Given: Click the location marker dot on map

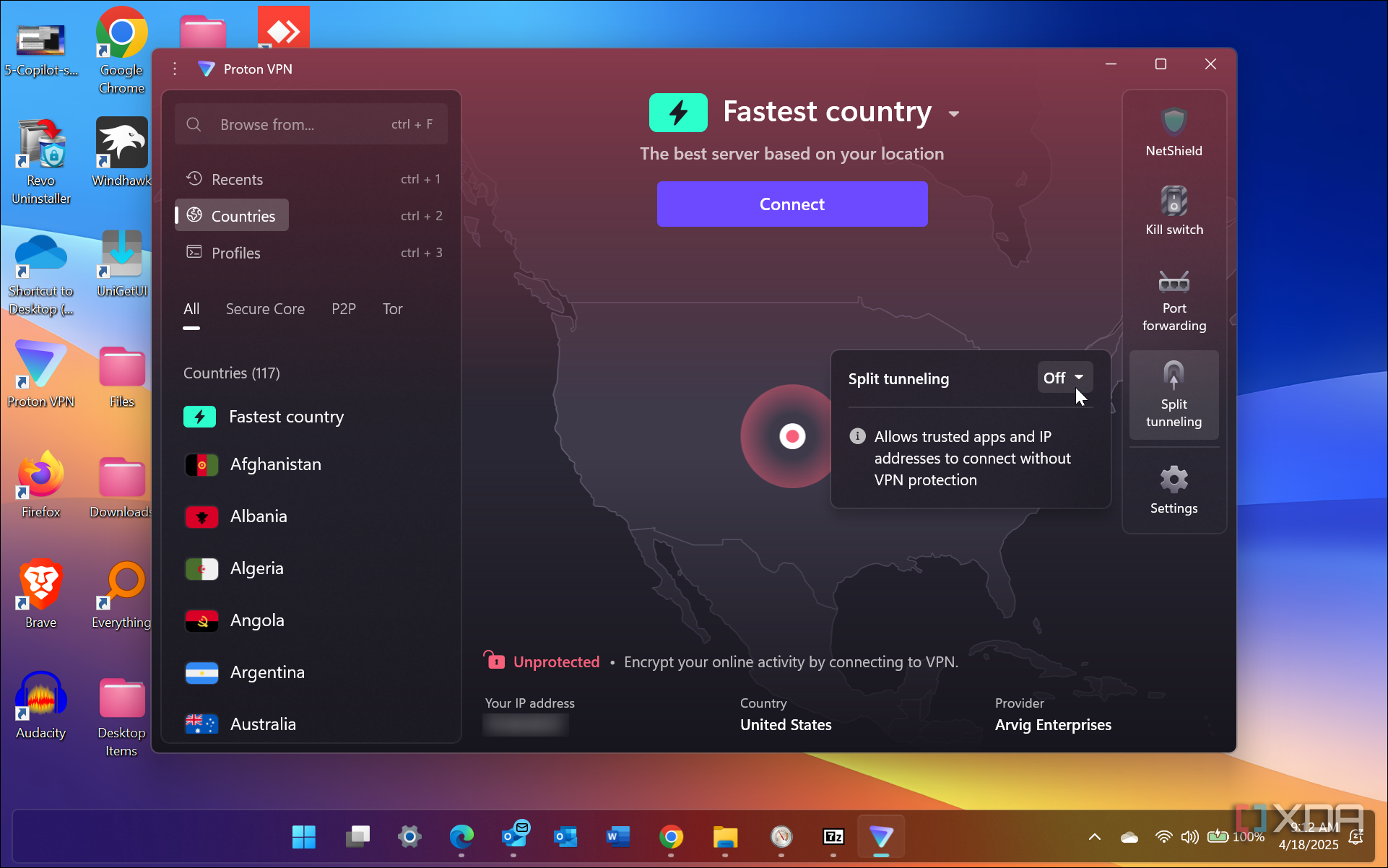Looking at the screenshot, I should tap(792, 436).
